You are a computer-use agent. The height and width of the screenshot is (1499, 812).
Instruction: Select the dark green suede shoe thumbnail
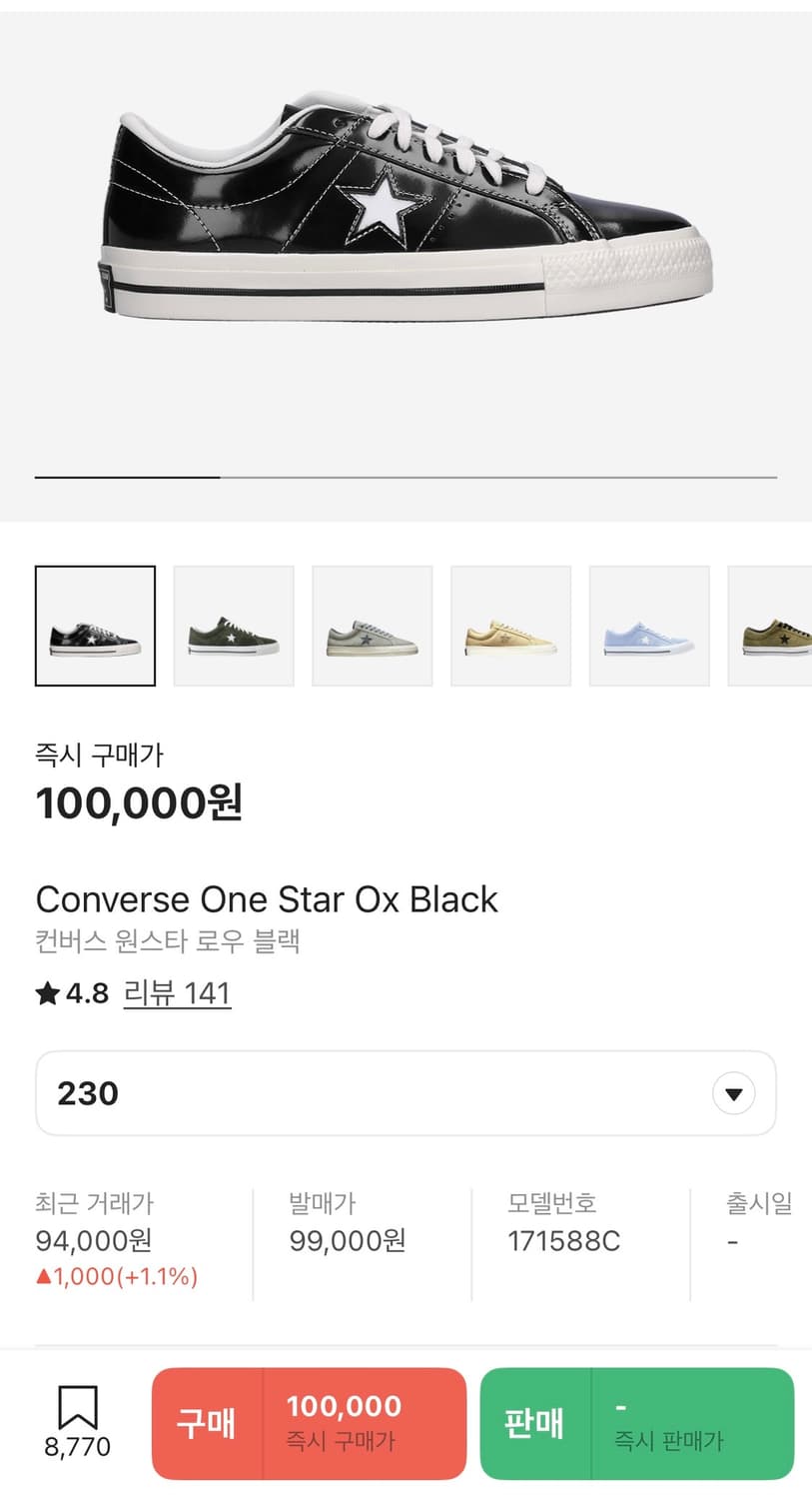click(x=234, y=626)
